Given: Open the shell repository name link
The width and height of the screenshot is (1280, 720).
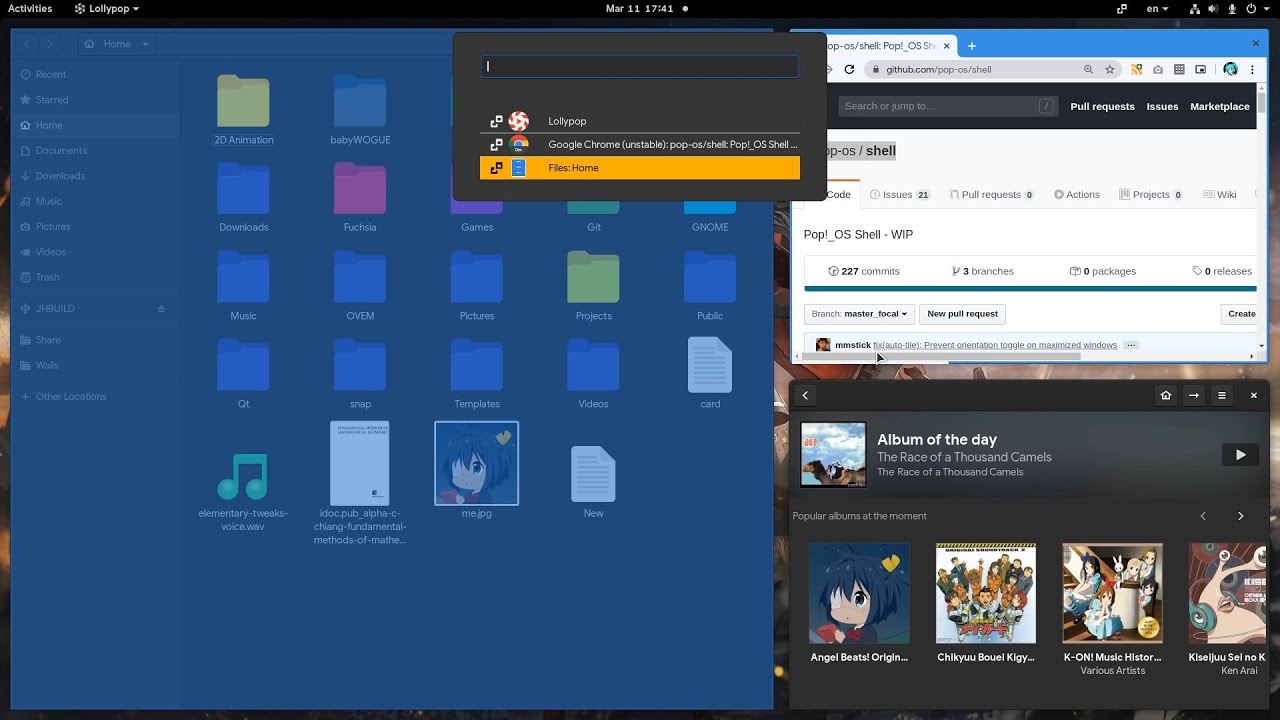Looking at the screenshot, I should 881,151.
